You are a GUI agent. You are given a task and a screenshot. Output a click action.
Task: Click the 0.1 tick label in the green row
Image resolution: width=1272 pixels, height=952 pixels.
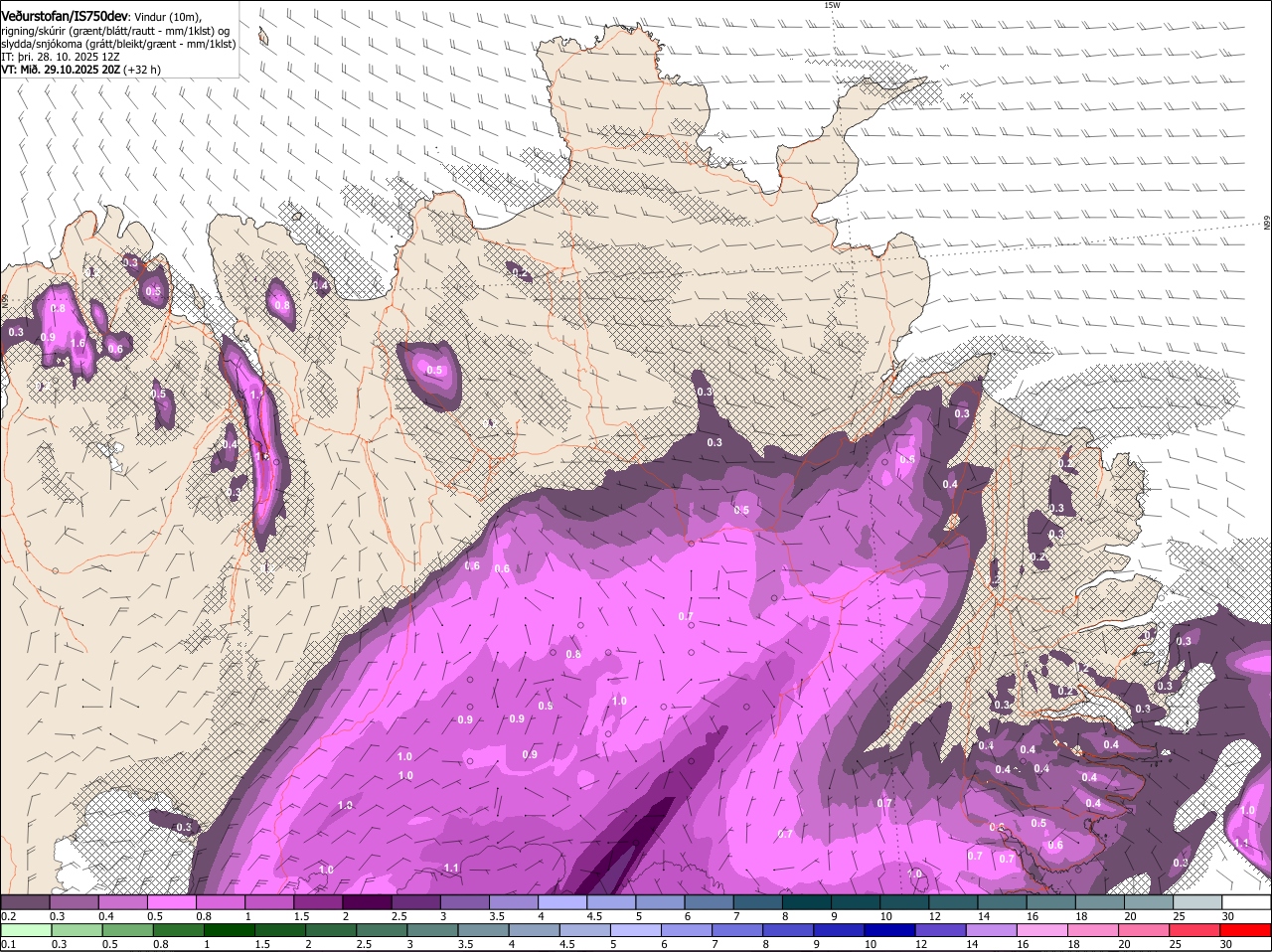tap(7, 944)
